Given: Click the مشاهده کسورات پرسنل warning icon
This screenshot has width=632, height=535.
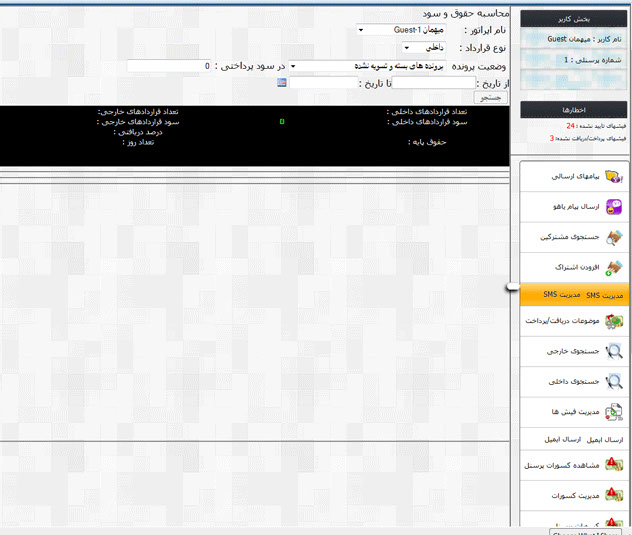Looking at the screenshot, I should (614, 465).
